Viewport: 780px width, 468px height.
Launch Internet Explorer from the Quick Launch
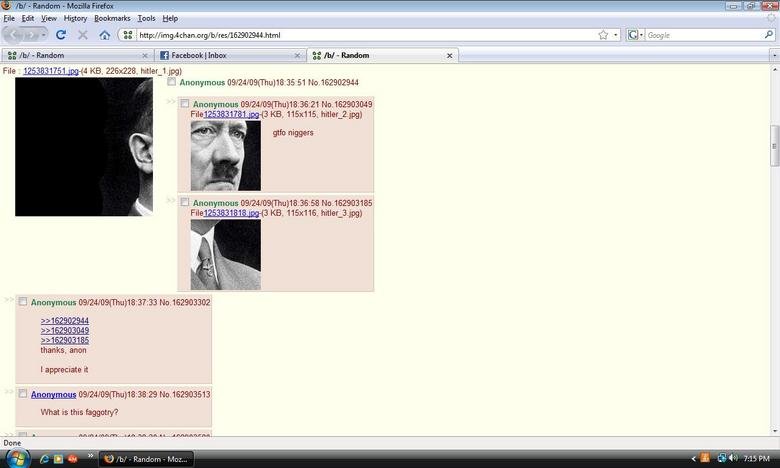pos(44,459)
